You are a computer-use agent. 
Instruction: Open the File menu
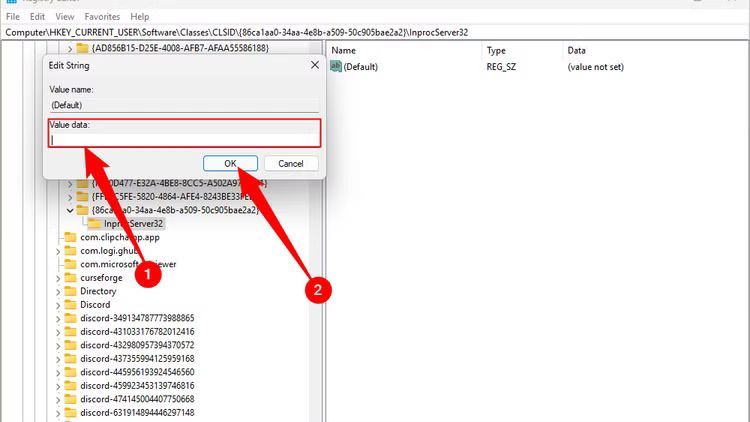[x=12, y=17]
